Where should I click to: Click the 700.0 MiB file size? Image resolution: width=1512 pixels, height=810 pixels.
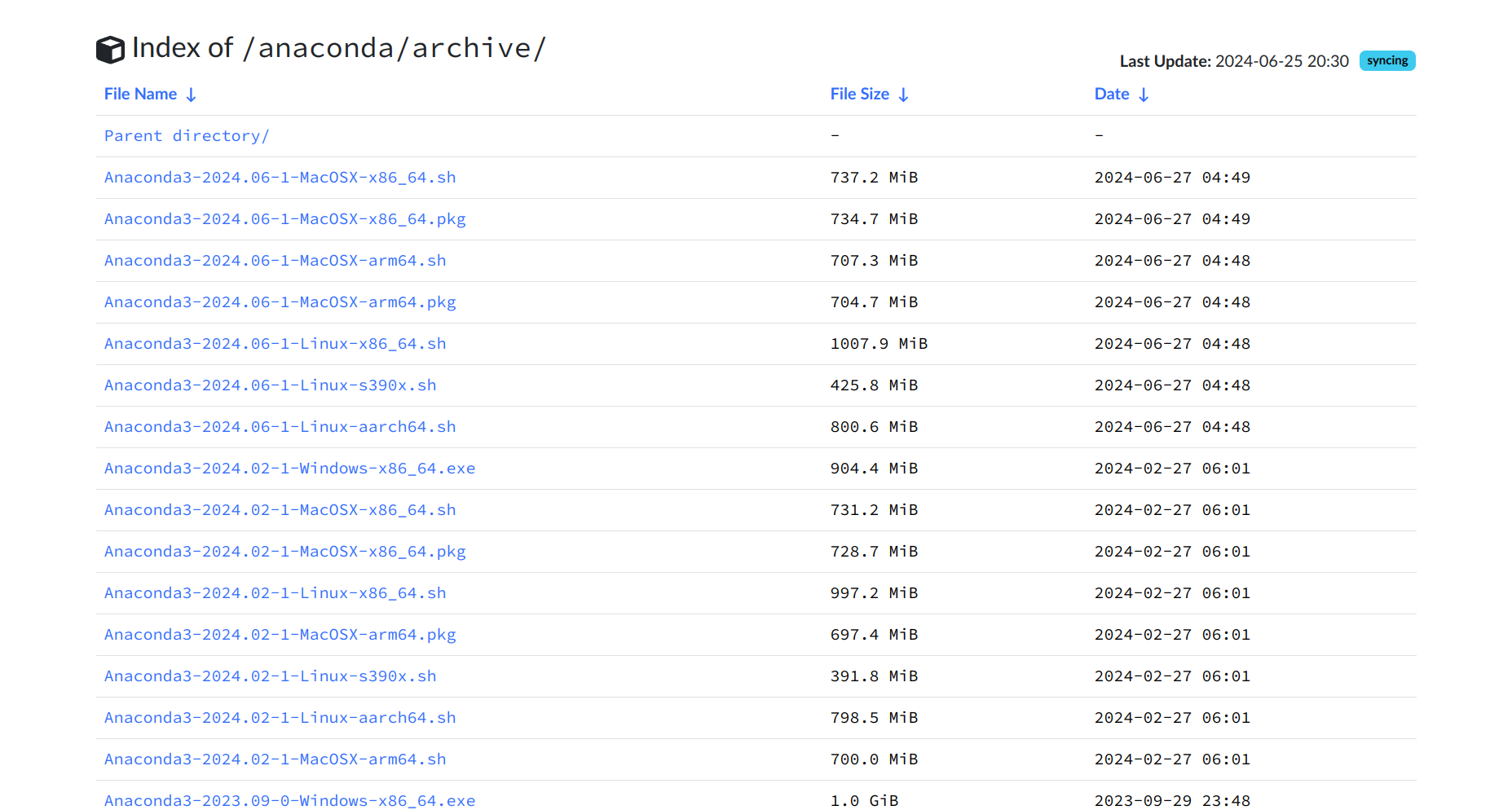coord(875,759)
